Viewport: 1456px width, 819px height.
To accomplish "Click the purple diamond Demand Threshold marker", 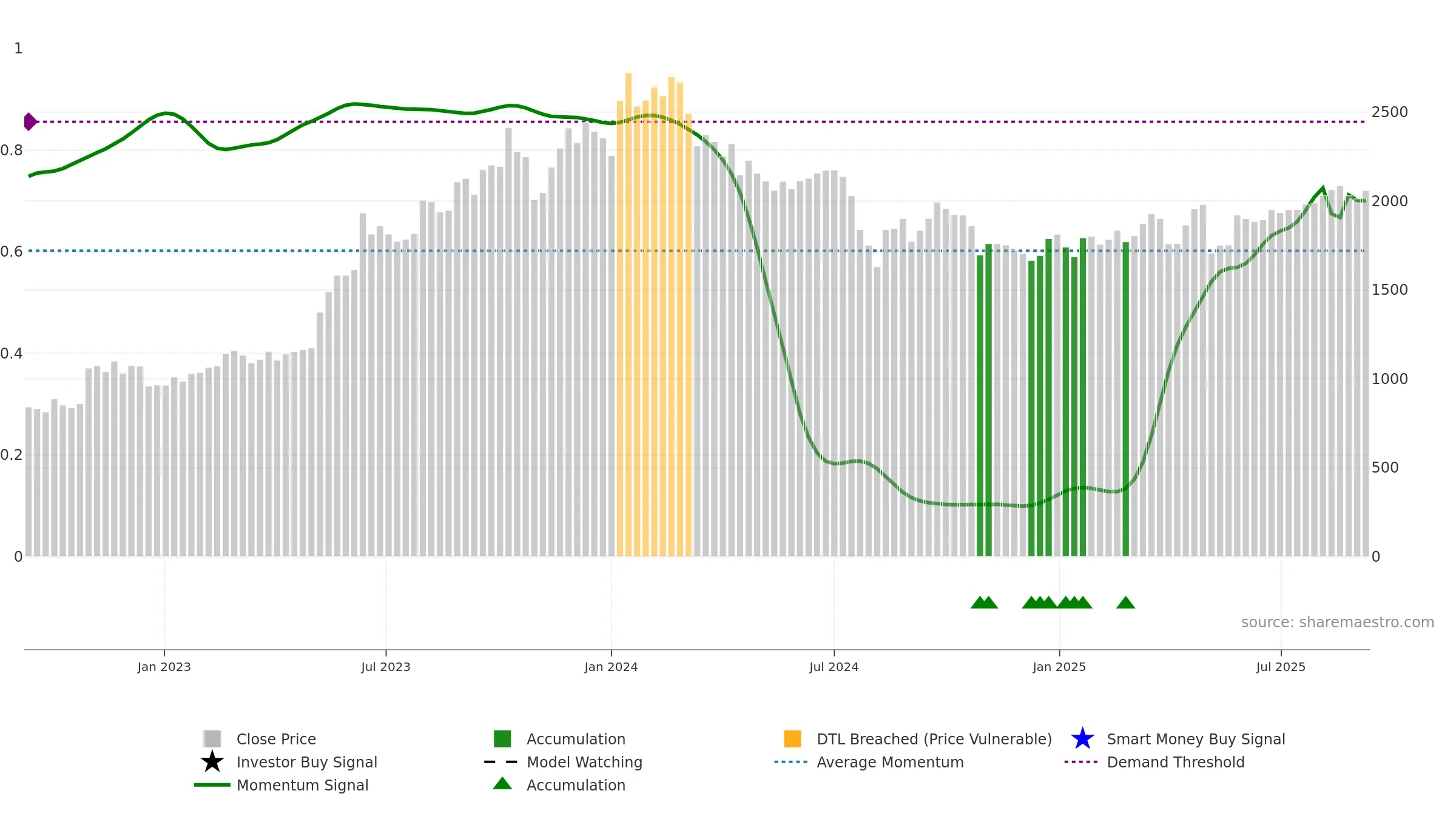I will pyautogui.click(x=30, y=121).
